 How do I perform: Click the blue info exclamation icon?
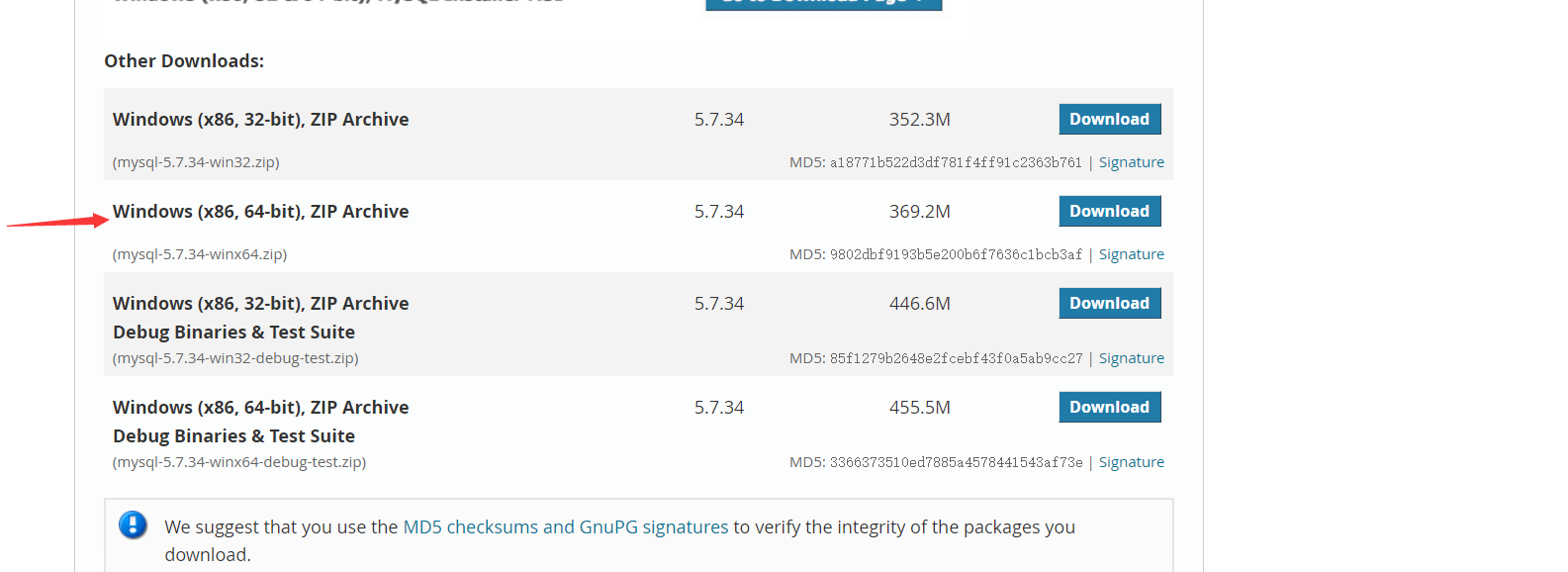[x=133, y=524]
